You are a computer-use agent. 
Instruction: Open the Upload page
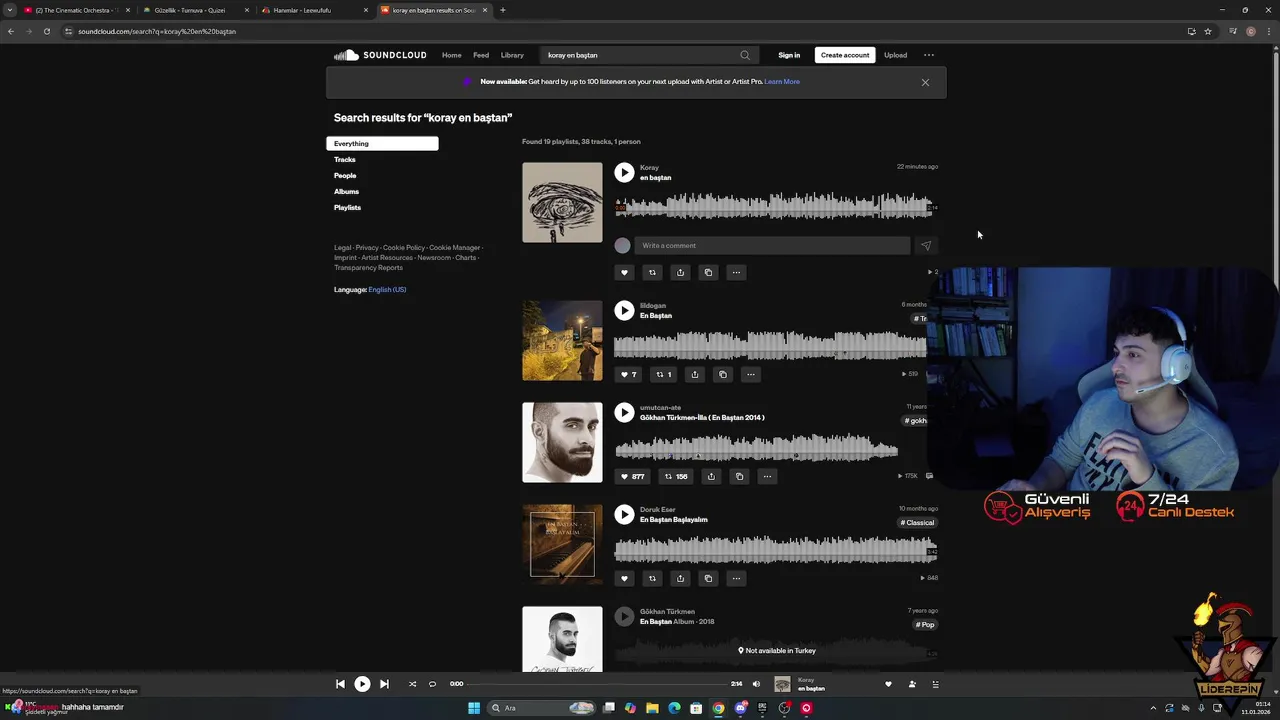[x=895, y=55]
